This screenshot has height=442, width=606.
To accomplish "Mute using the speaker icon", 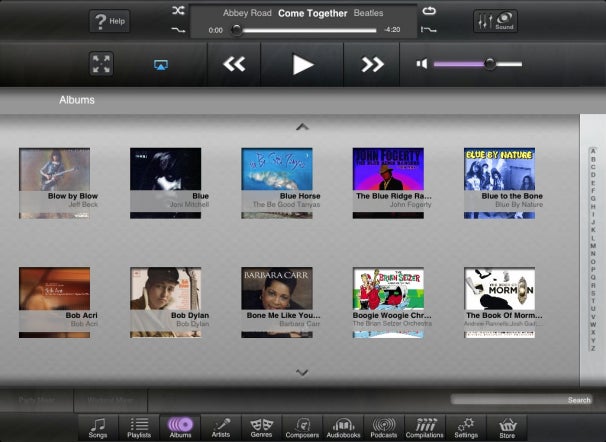I will pos(422,64).
